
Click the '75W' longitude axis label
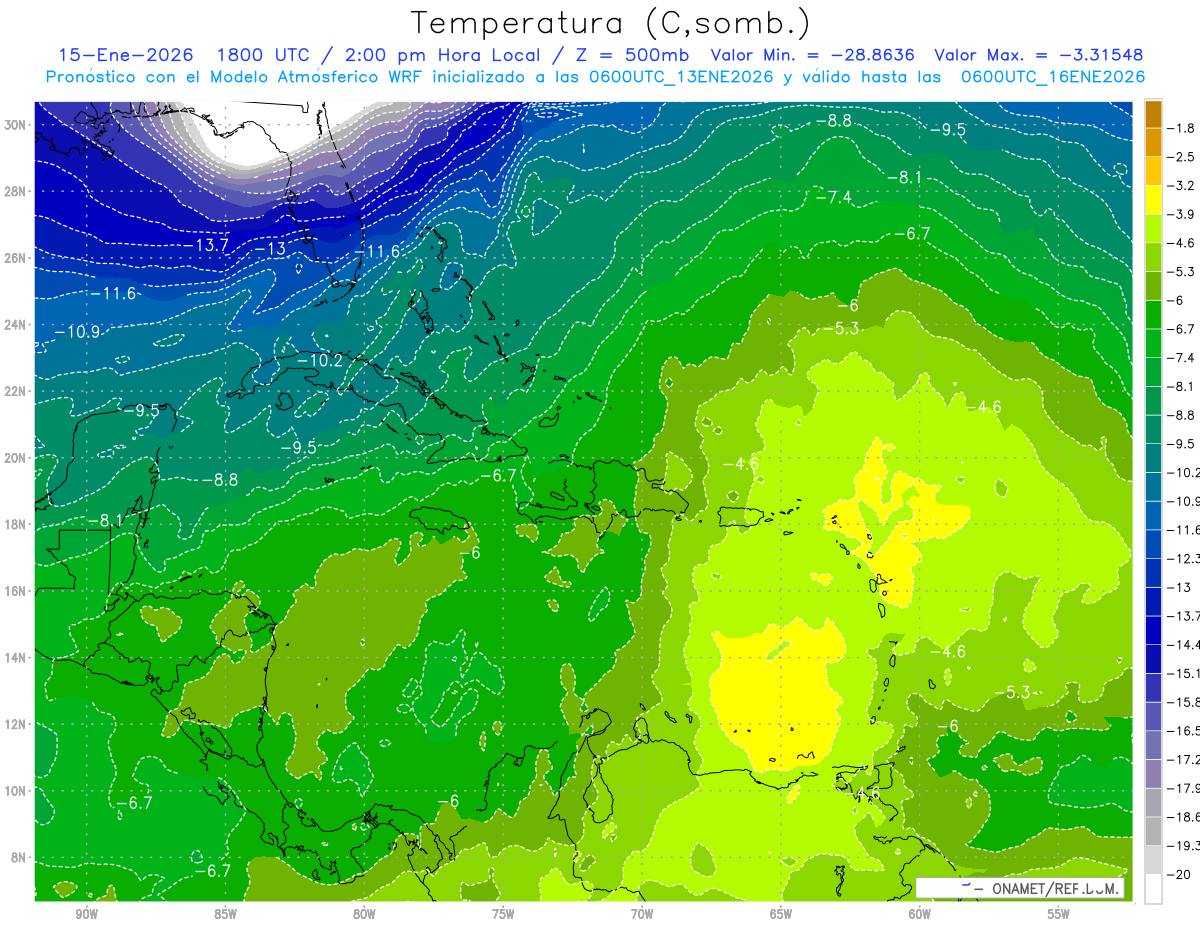click(503, 914)
